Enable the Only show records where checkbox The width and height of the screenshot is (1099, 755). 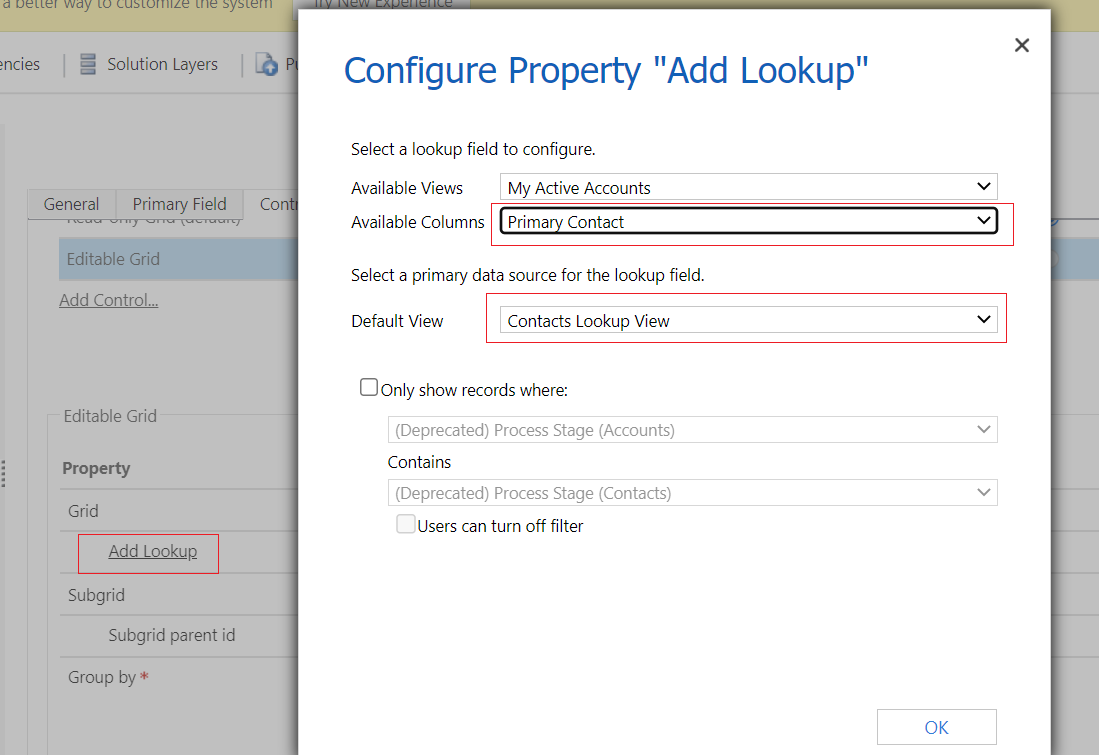click(x=369, y=387)
